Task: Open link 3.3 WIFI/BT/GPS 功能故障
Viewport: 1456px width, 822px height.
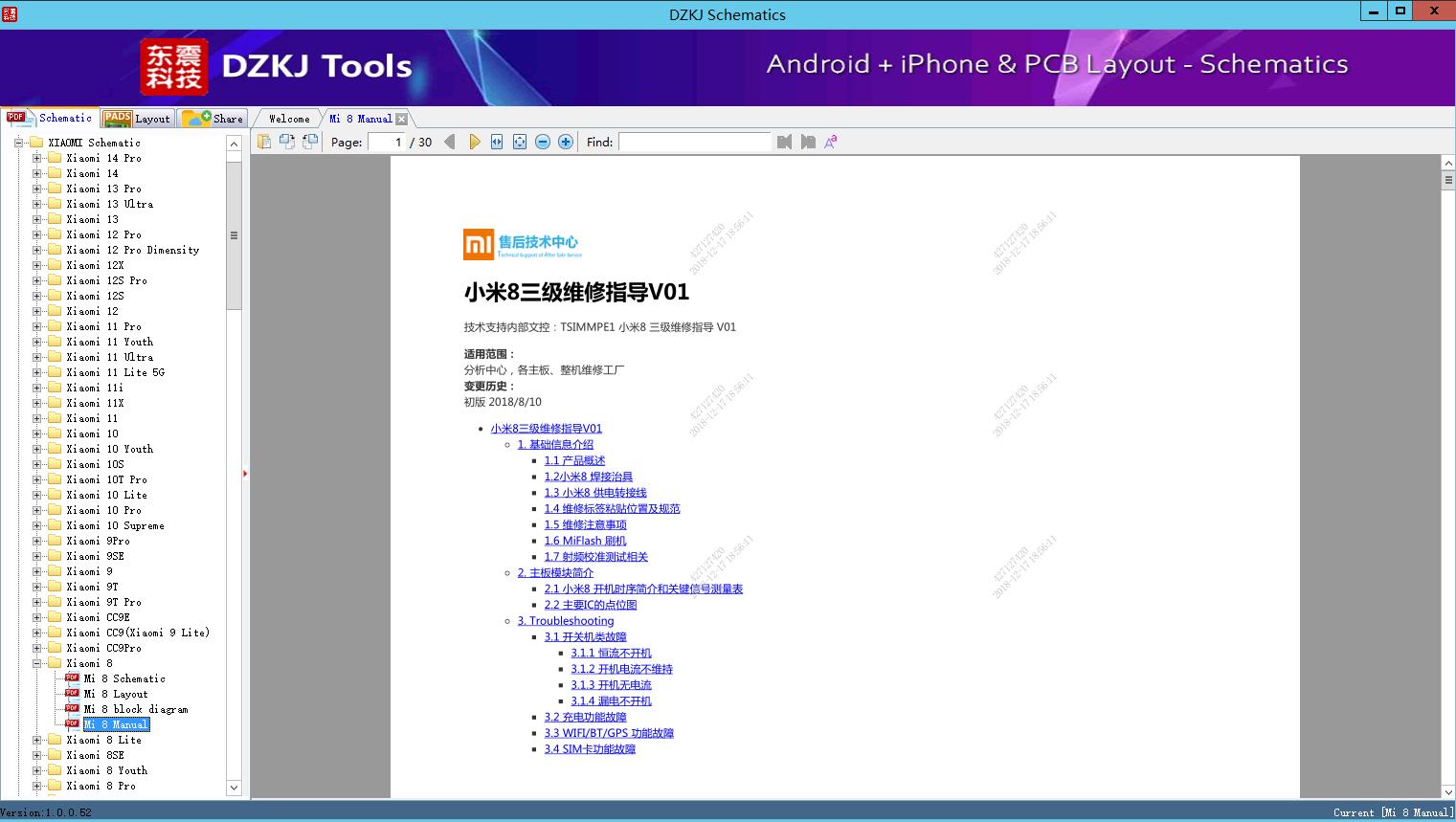Action: pos(609,733)
